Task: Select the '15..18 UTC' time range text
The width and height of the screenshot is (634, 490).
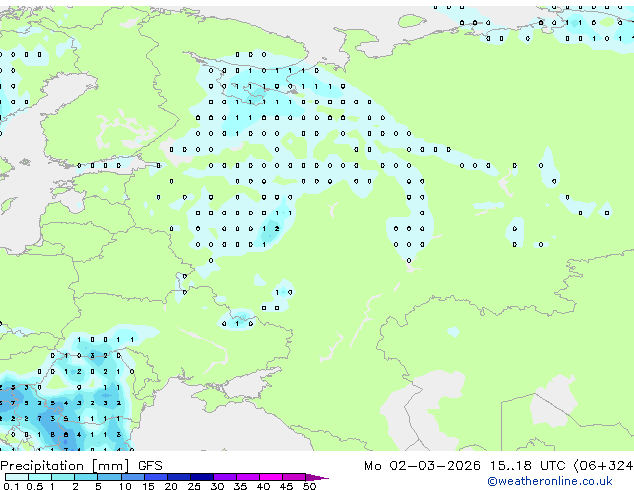Action: [x=527, y=466]
